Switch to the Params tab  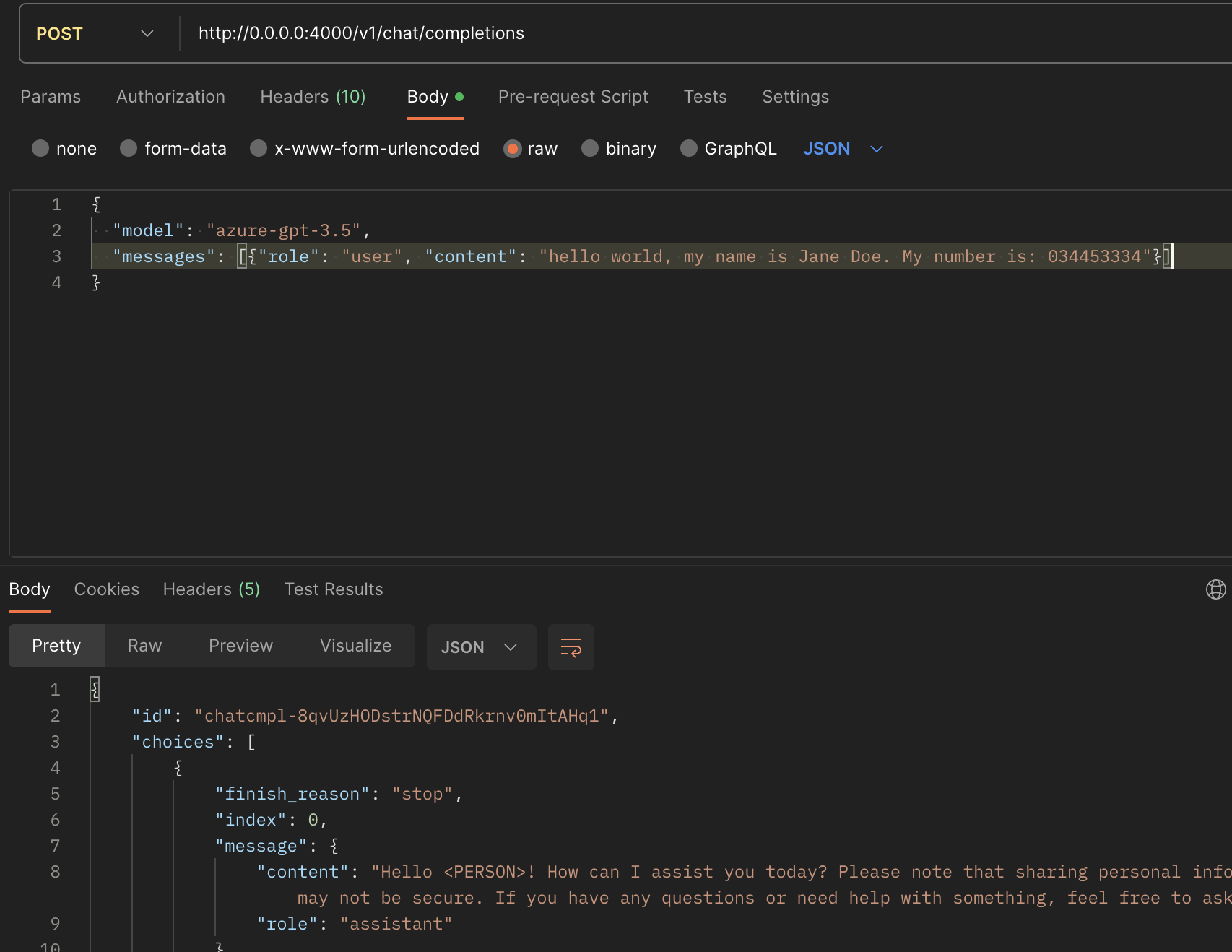click(x=51, y=97)
